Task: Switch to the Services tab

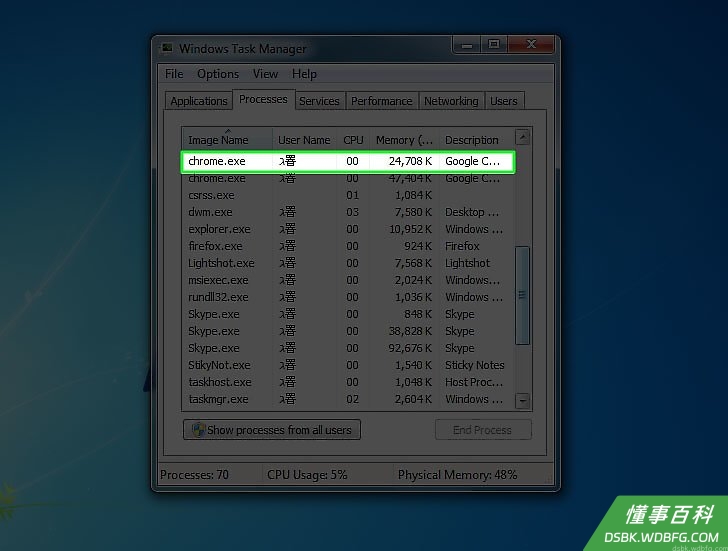Action: pyautogui.click(x=319, y=101)
